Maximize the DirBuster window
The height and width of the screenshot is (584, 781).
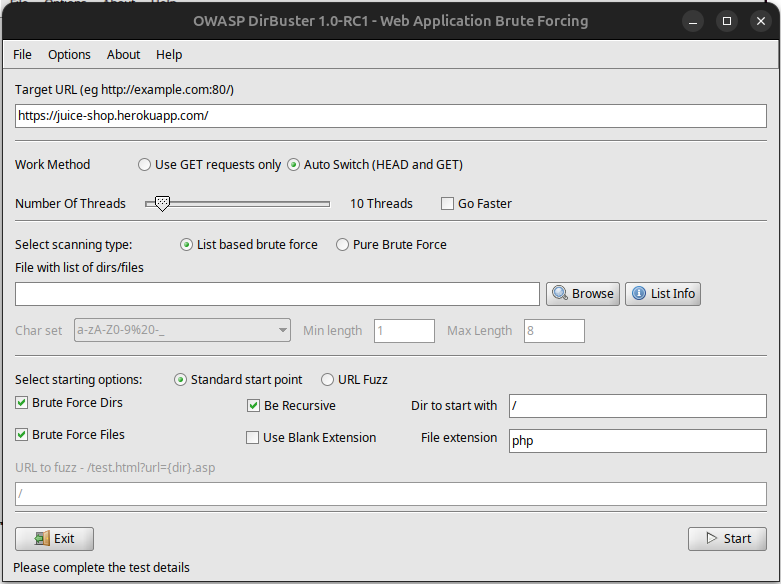click(727, 21)
